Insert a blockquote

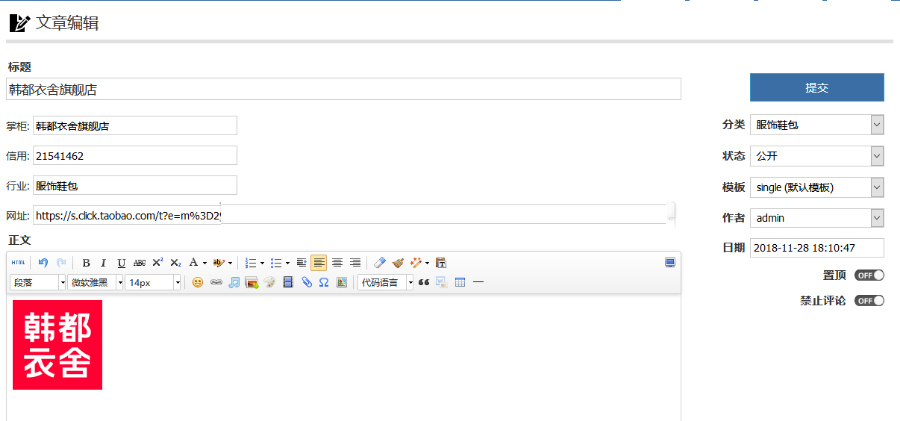(x=424, y=283)
